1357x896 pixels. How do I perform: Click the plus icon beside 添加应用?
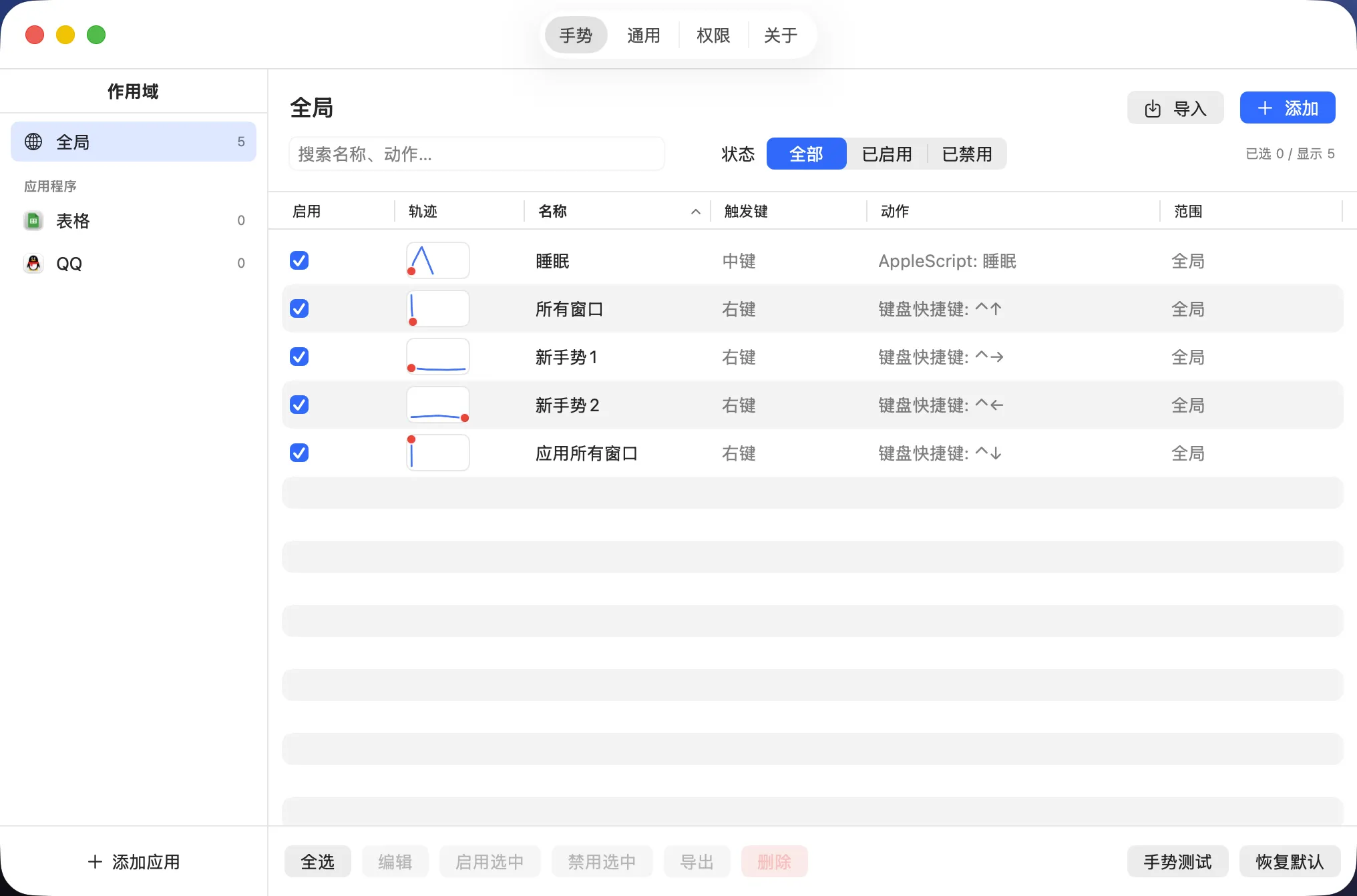(95, 861)
